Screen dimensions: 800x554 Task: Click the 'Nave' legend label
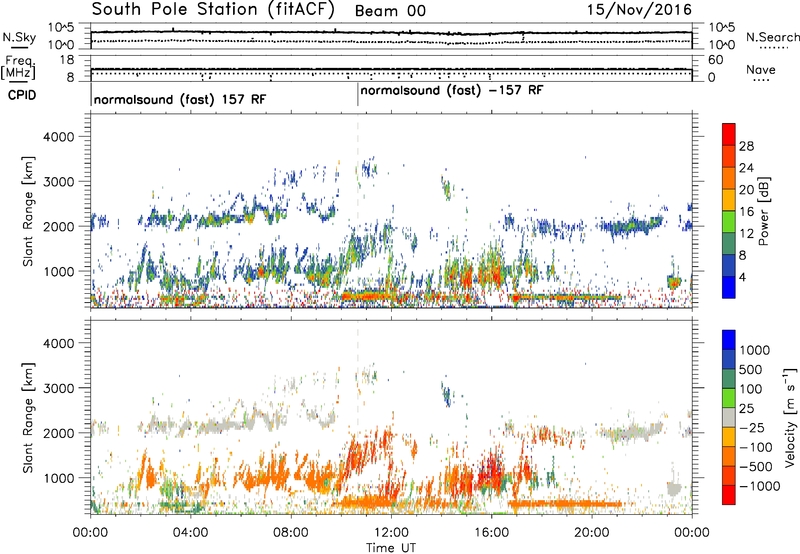point(761,70)
